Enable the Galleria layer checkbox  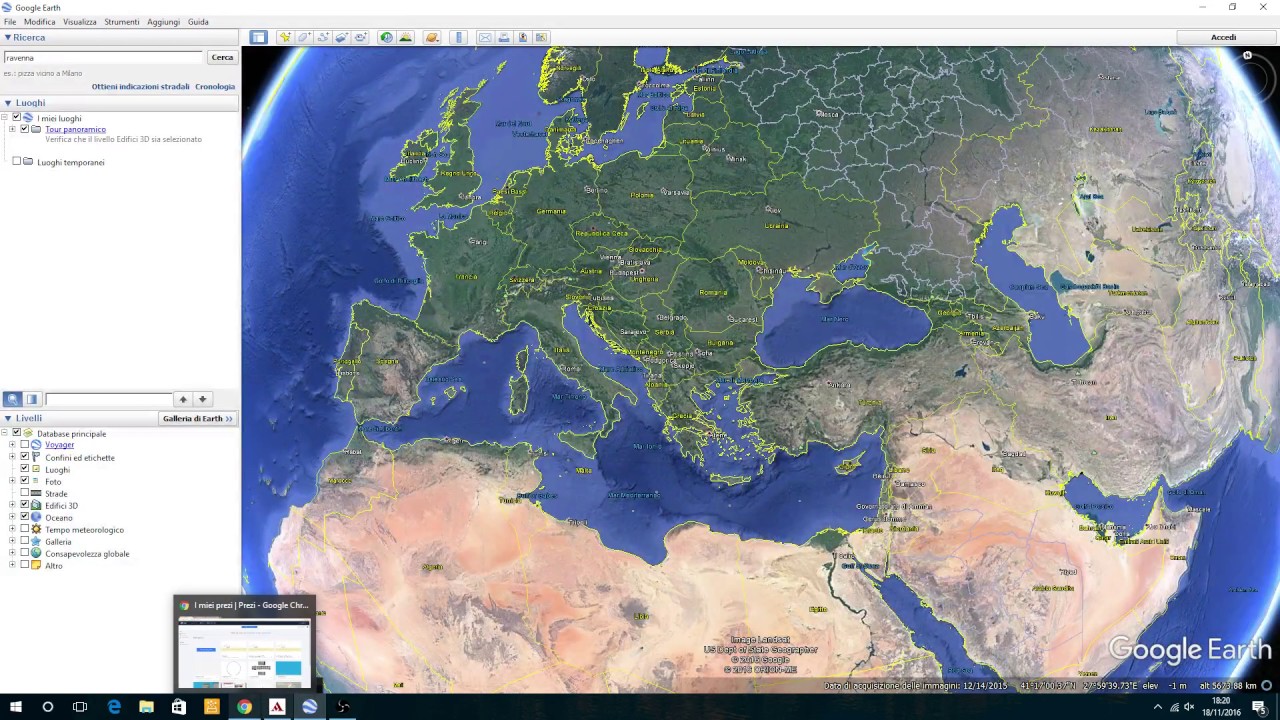coord(25,541)
